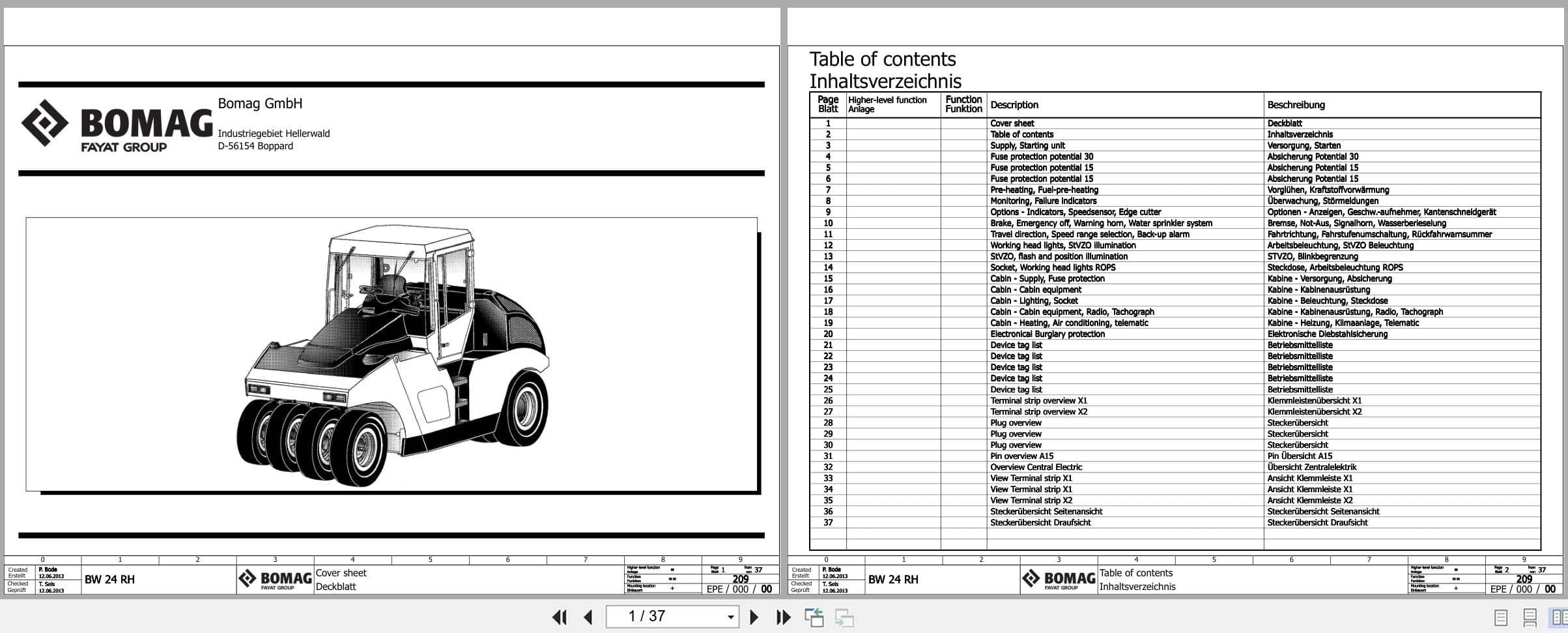The width and height of the screenshot is (1568, 633).
Task: Click the 'Description' column header
Action: click(1014, 105)
